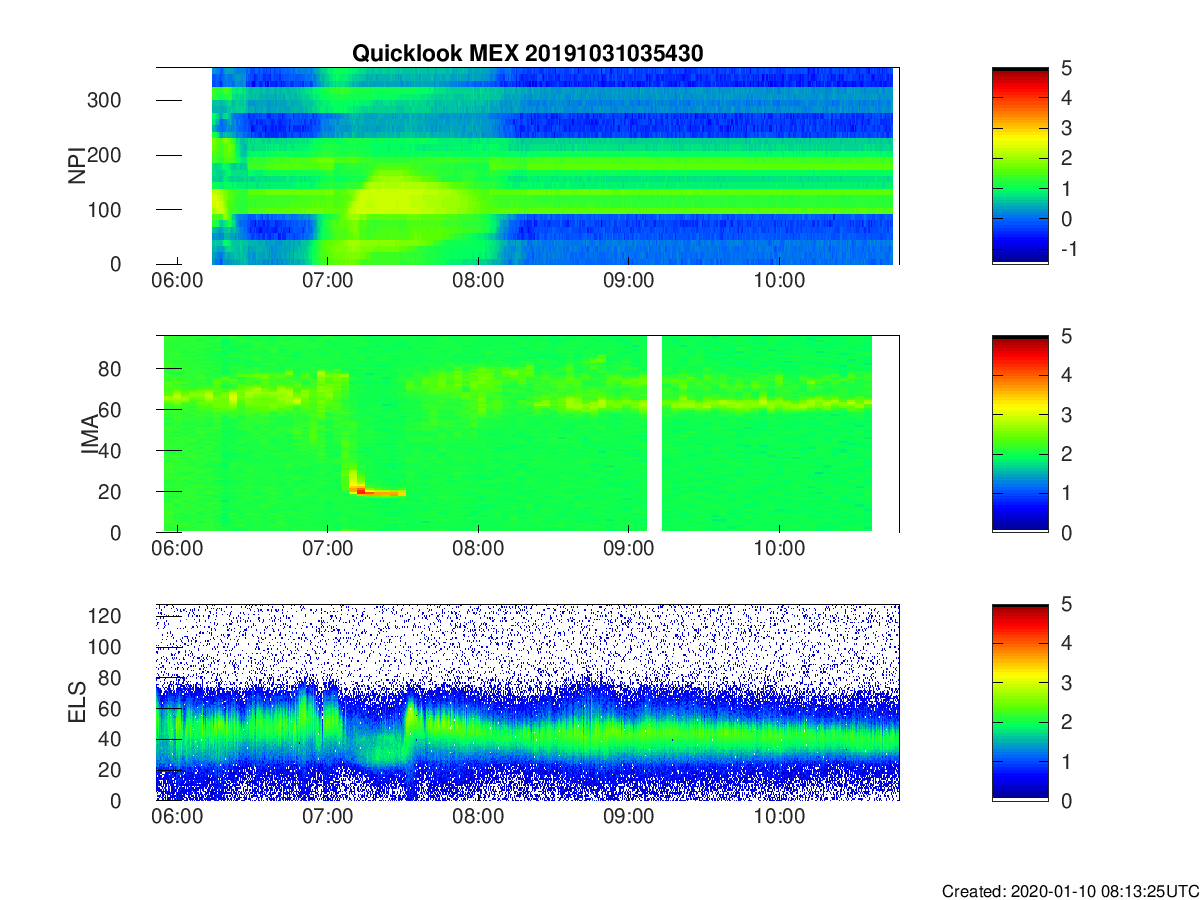Click the 09:00 tick label under the ELS panel
This screenshot has height=900, width=1200.
click(628, 817)
